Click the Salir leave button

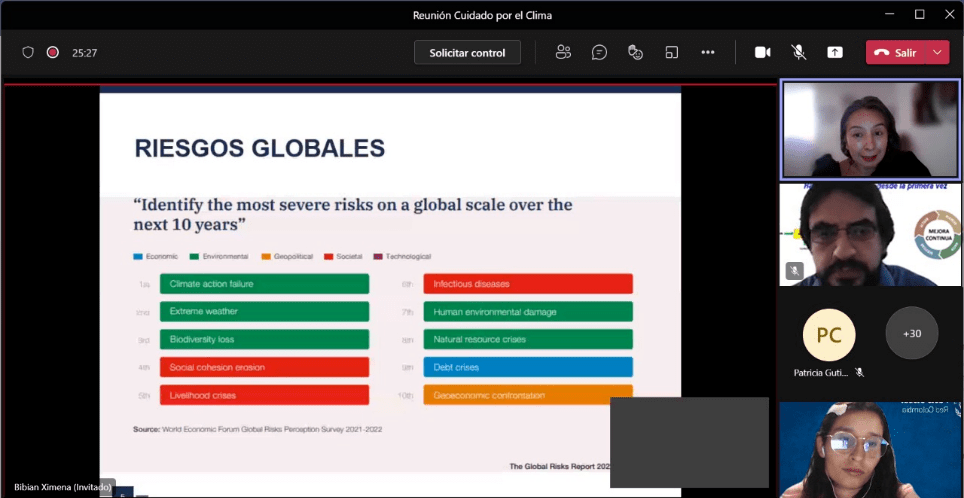(x=896, y=52)
